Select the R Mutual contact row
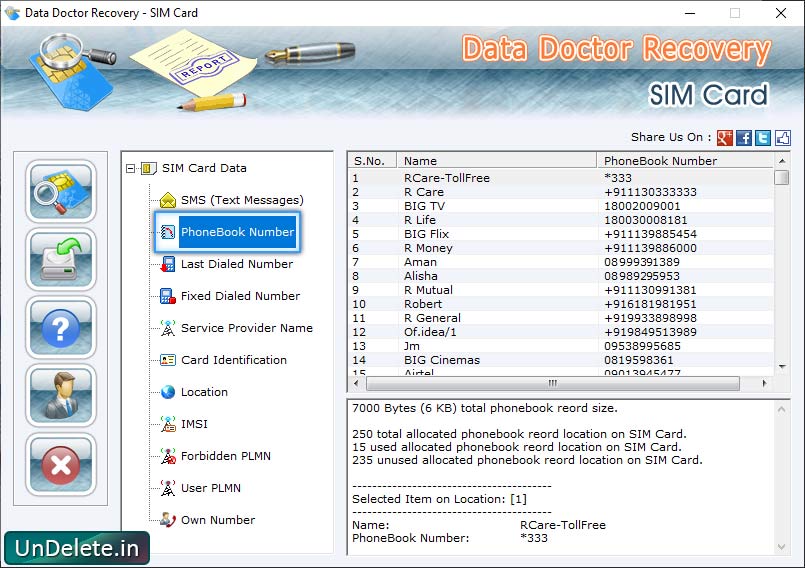 click(x=561, y=290)
